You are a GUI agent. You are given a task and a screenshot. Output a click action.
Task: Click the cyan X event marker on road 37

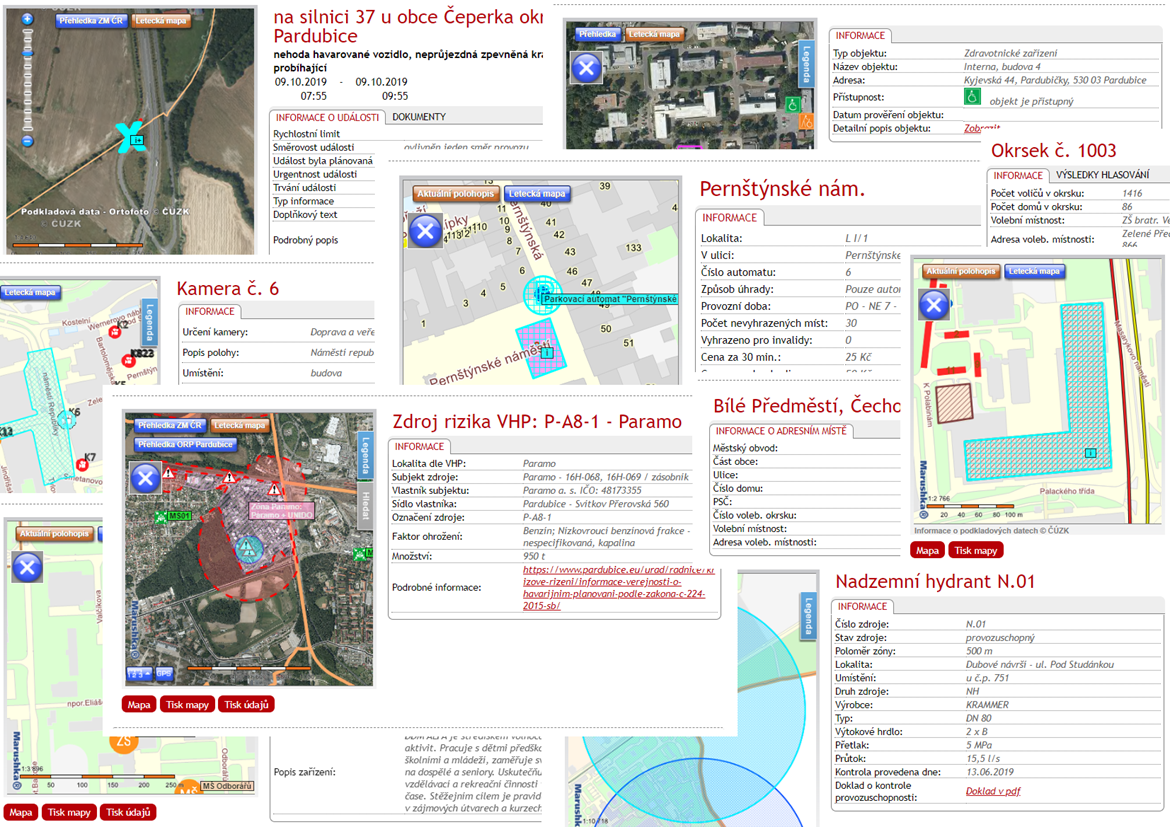[131, 137]
